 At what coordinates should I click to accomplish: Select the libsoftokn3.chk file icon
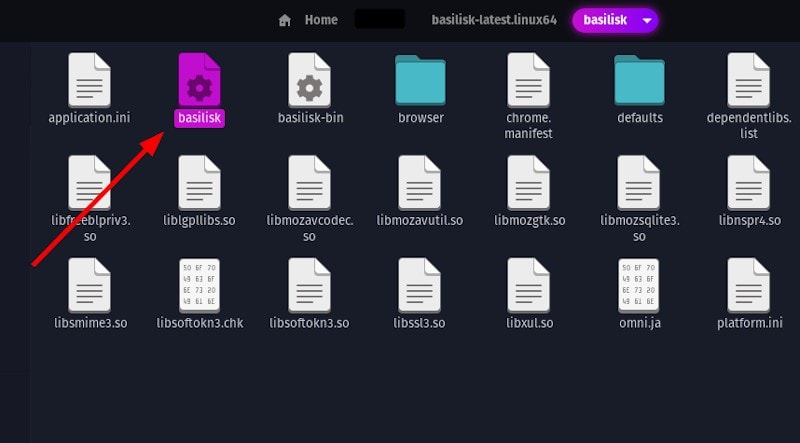click(199, 285)
